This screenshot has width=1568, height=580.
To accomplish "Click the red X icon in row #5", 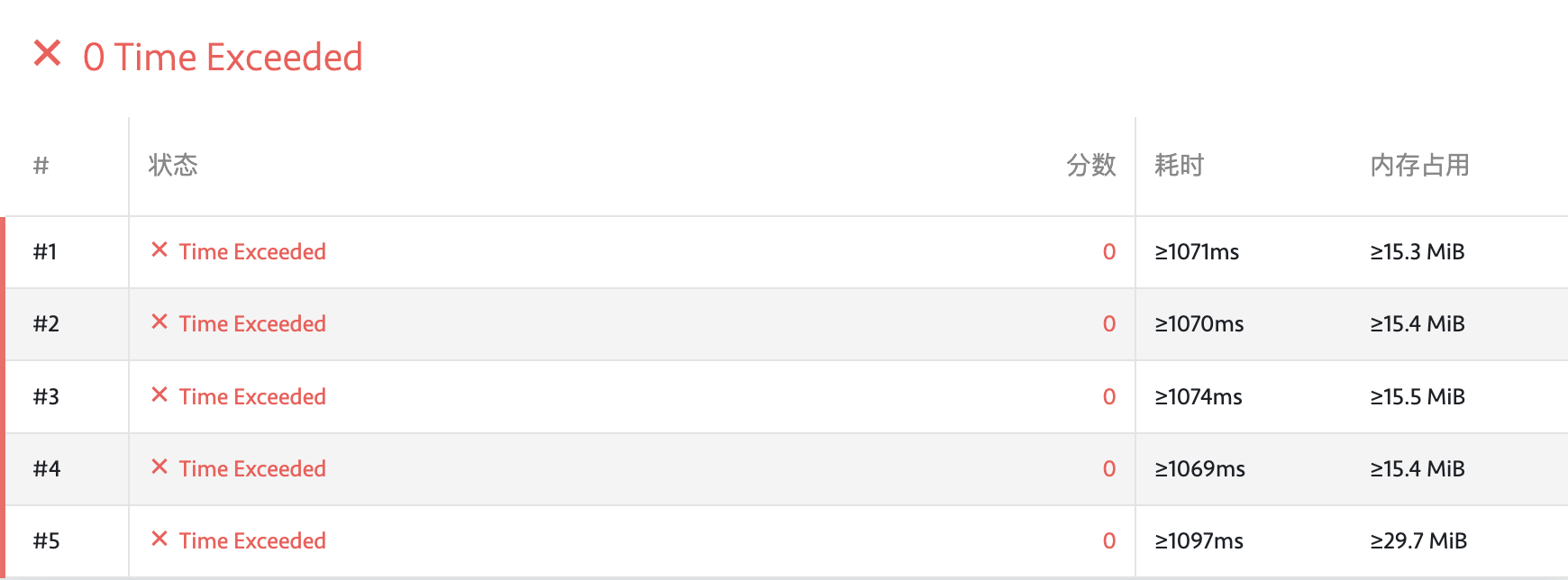I will tap(160, 539).
